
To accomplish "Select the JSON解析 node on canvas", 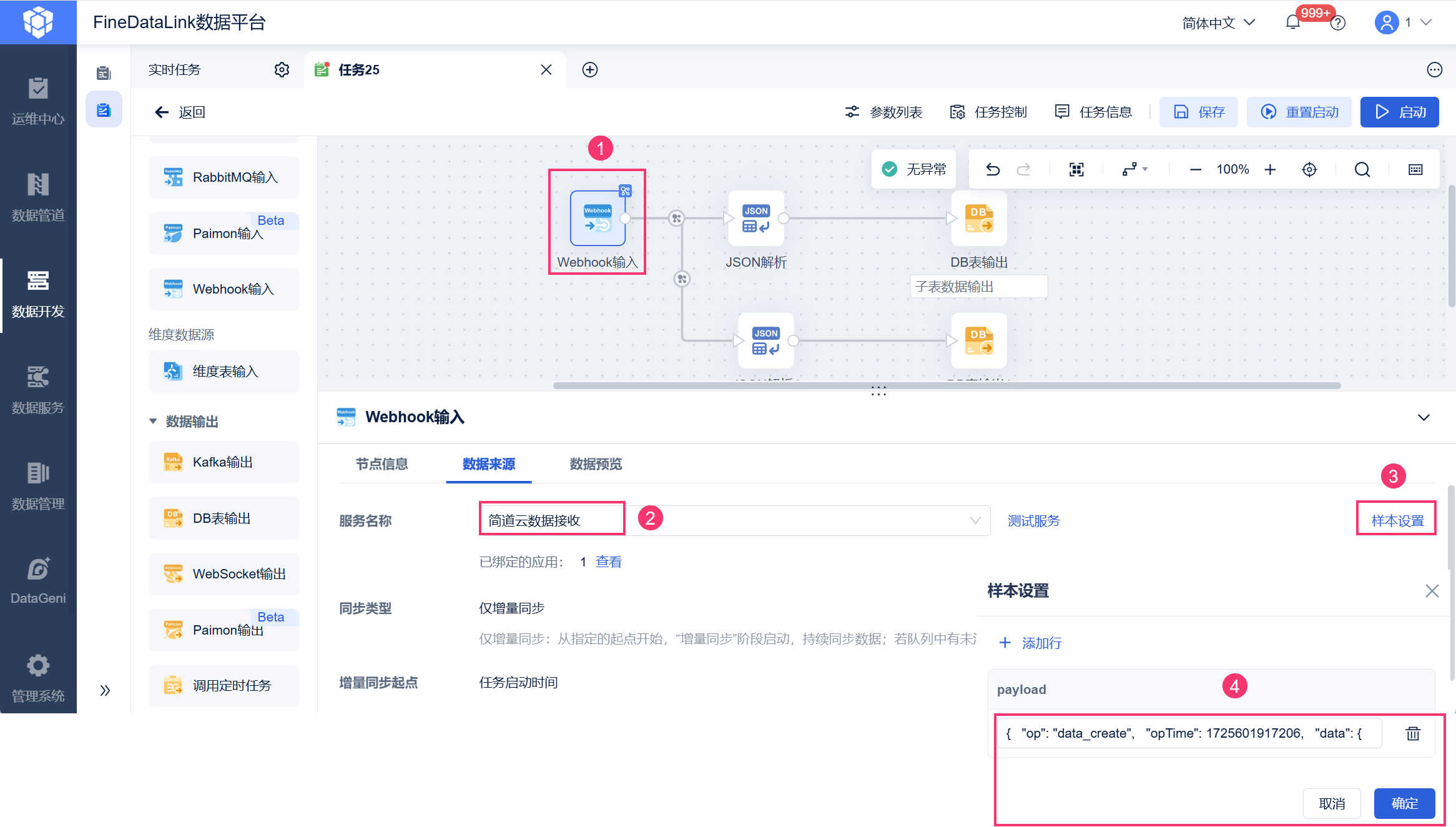I will point(756,218).
